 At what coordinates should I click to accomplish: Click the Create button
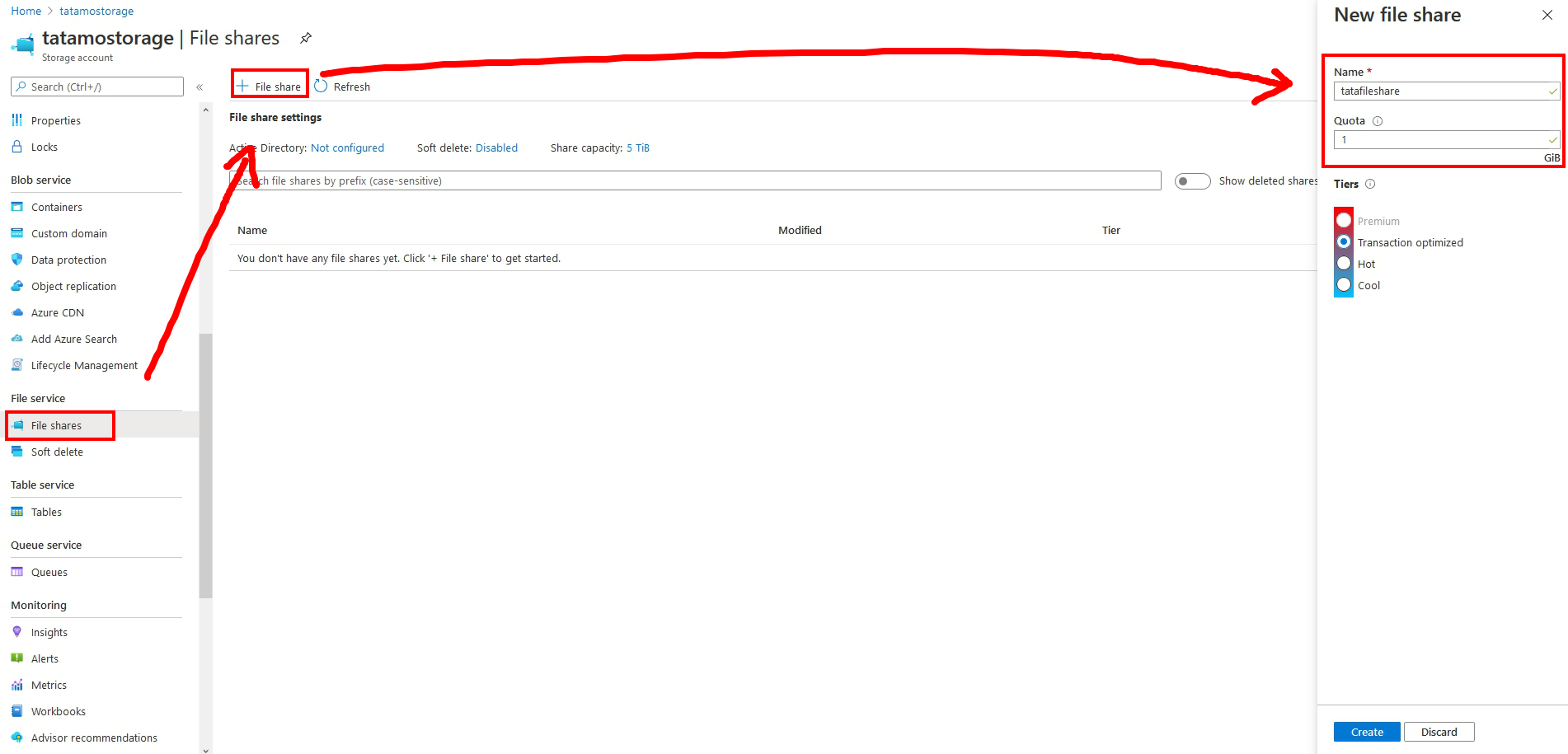(1367, 732)
